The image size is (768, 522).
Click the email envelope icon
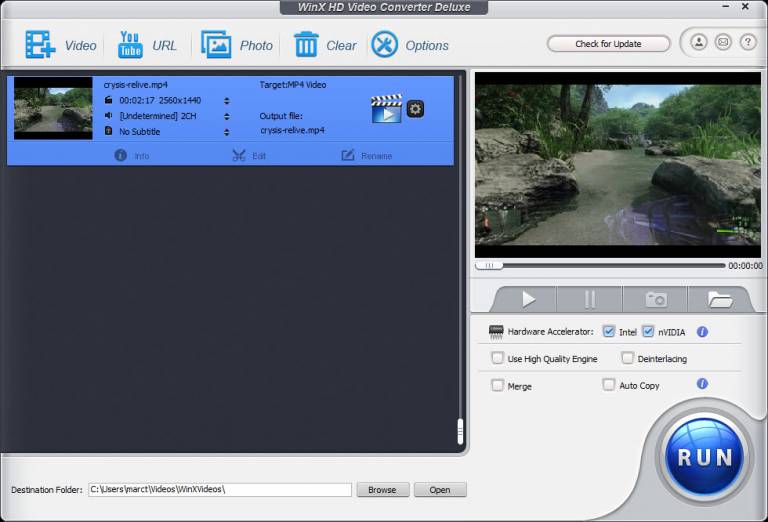click(x=723, y=42)
